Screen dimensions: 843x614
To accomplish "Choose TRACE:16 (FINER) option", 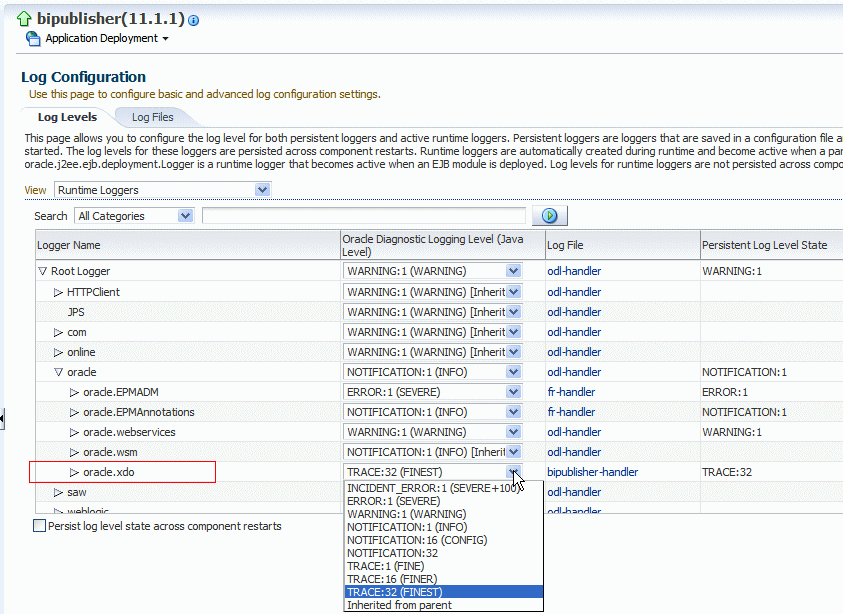I will [444, 579].
